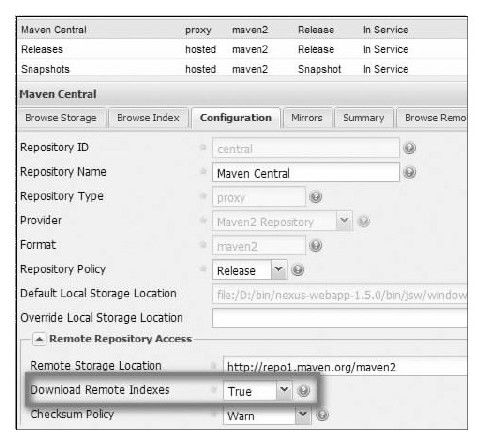Open help icon beside Repository Type field
This screenshot has height=441, width=479.
[315, 197]
